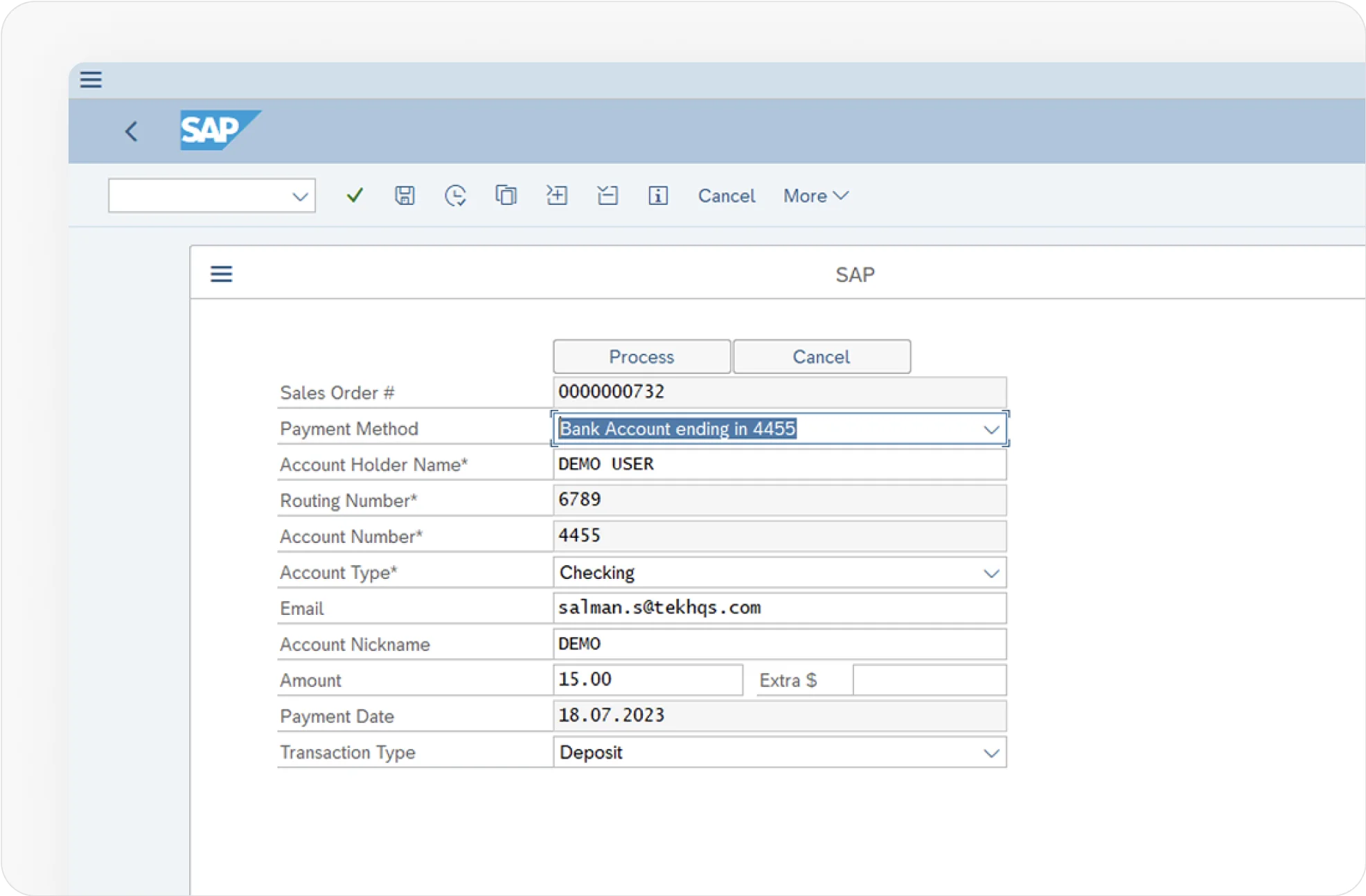Expand the Payment Method dropdown

coord(991,429)
